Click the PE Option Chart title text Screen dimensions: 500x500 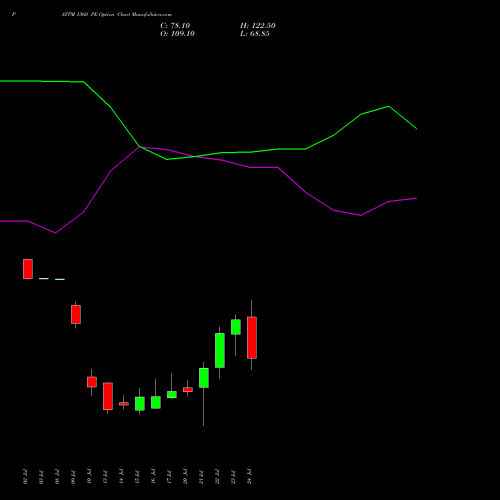[x=117, y=15]
